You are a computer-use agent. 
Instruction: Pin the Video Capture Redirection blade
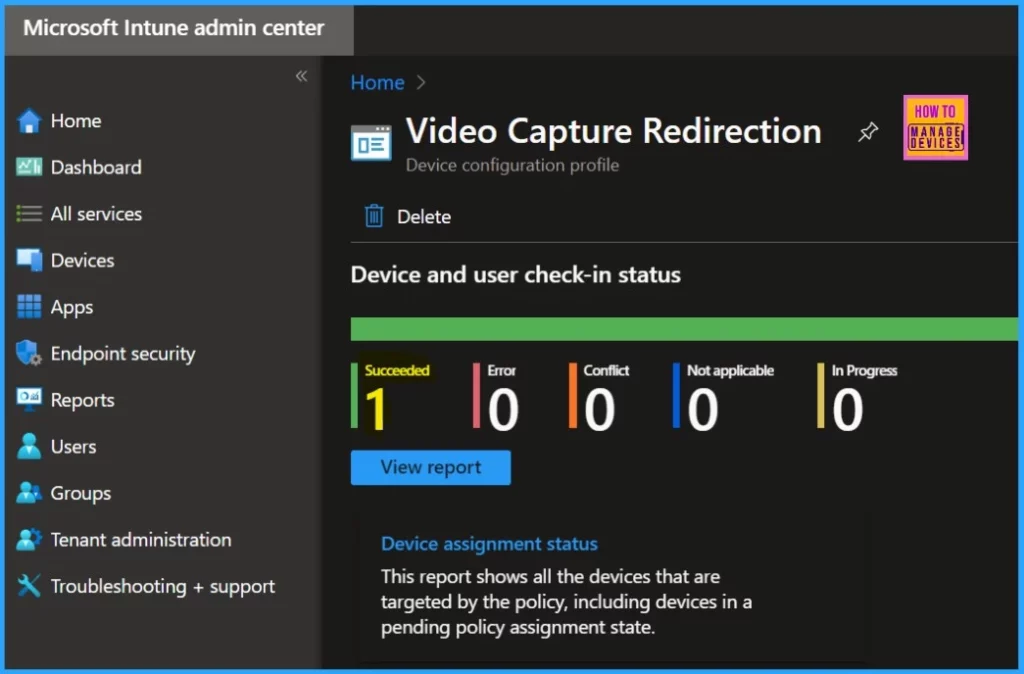(x=868, y=132)
